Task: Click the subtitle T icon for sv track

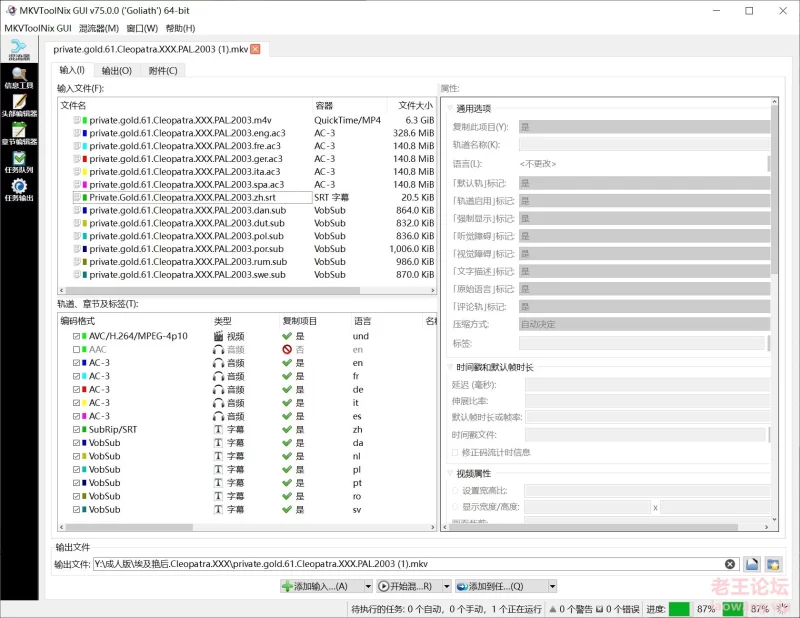Action: 218,509
